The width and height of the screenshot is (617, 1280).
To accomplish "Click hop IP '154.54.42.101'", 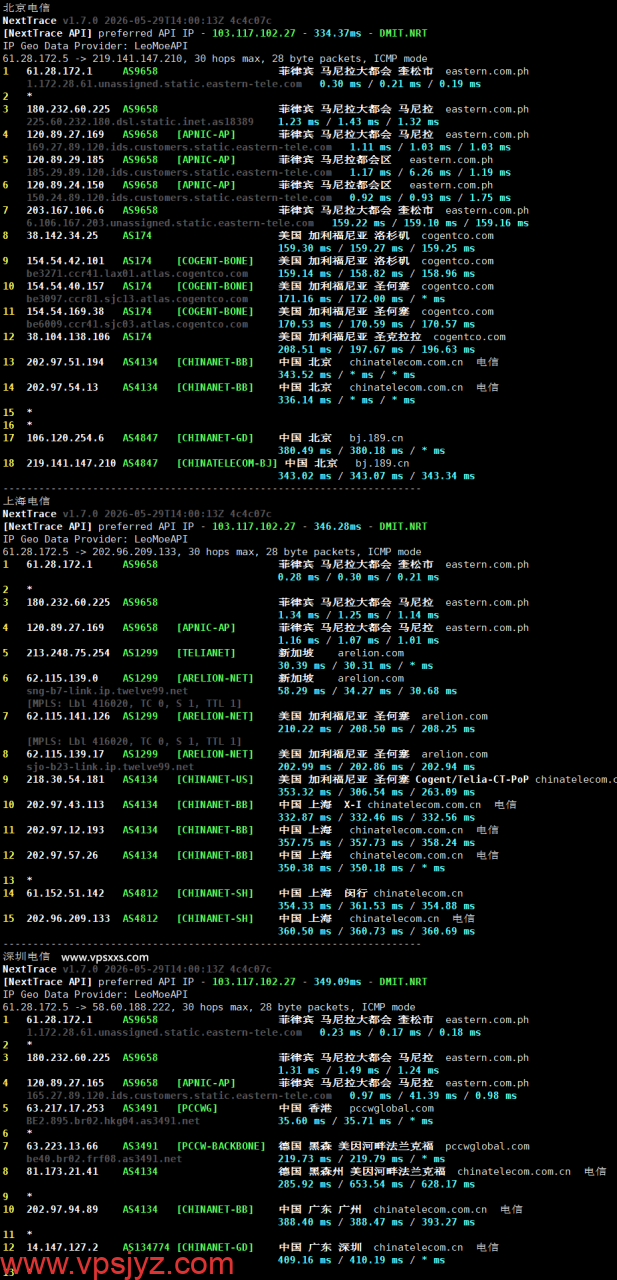I will click(x=65, y=261).
